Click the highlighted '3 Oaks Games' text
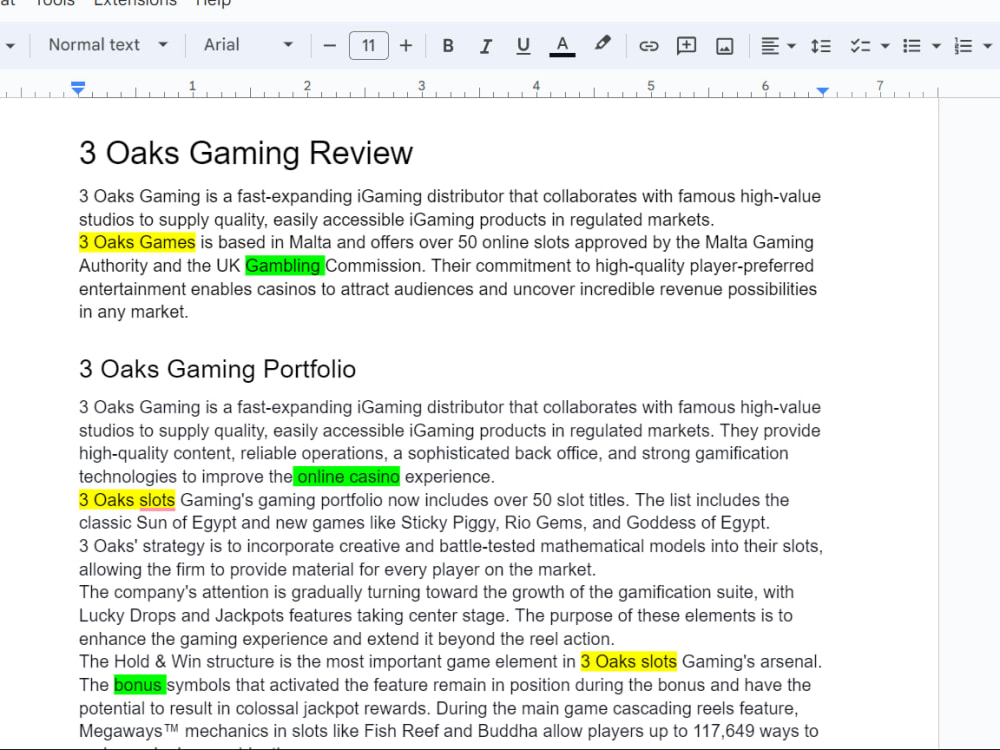The height and width of the screenshot is (750, 1000). click(137, 242)
